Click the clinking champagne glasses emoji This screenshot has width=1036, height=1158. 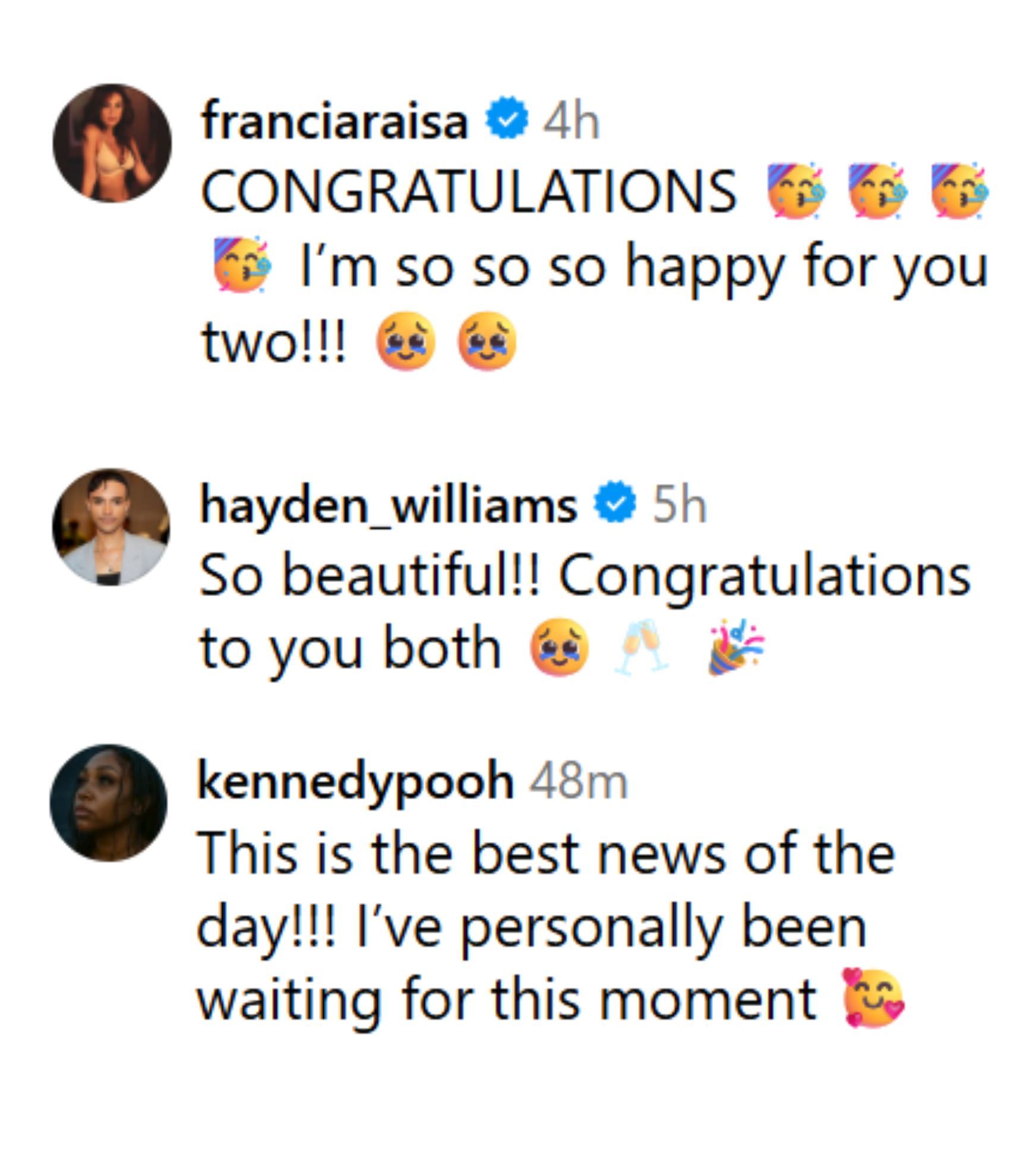click(640, 646)
